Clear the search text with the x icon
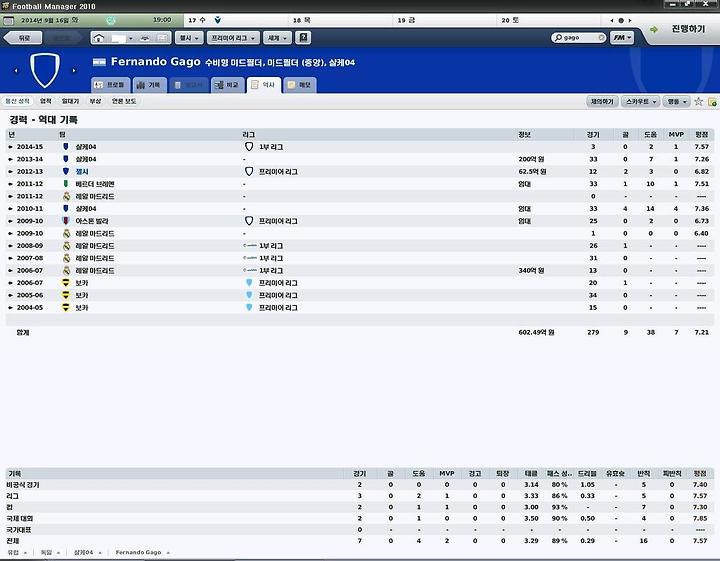This screenshot has height=561, width=720. [601, 38]
